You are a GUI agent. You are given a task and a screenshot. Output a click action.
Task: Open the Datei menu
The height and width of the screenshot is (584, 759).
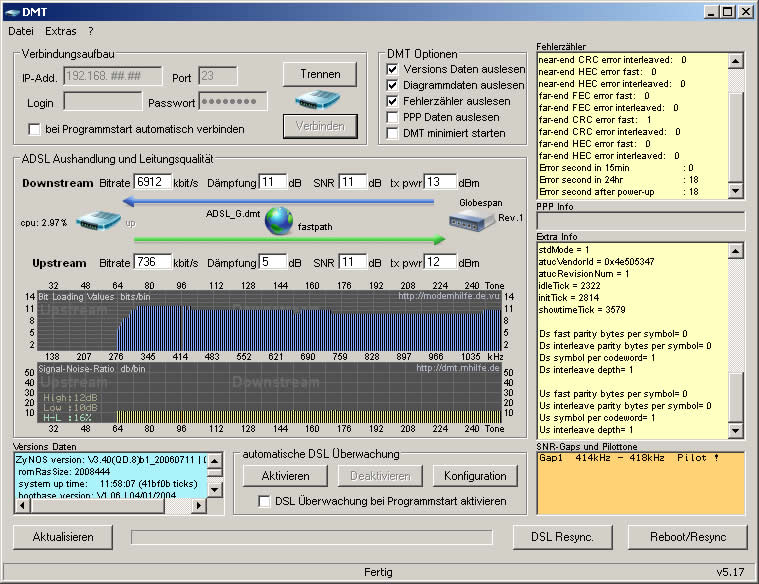click(x=21, y=31)
